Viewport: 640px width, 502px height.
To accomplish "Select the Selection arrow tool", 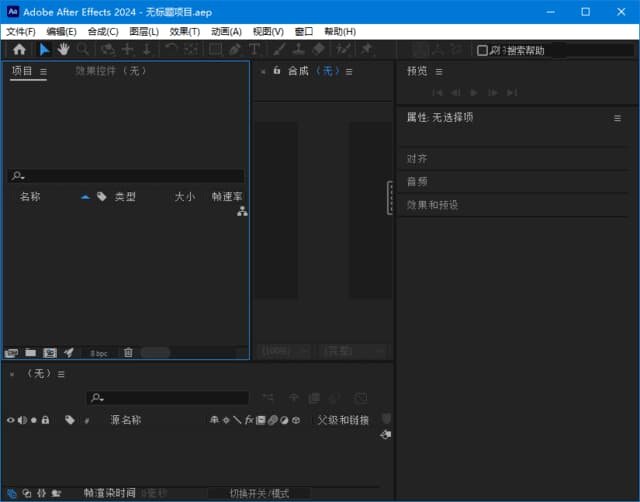I will click(45, 49).
